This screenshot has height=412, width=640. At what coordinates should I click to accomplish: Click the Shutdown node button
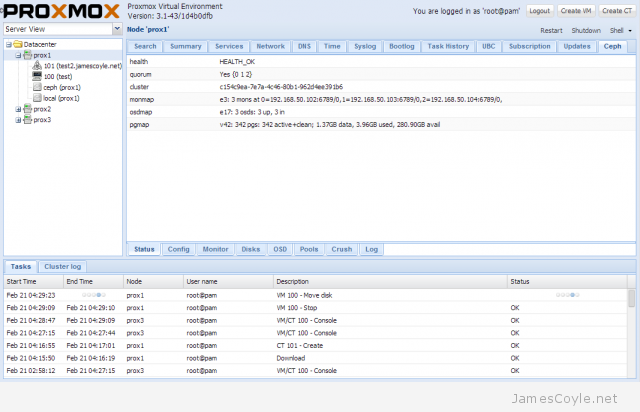(x=586, y=31)
